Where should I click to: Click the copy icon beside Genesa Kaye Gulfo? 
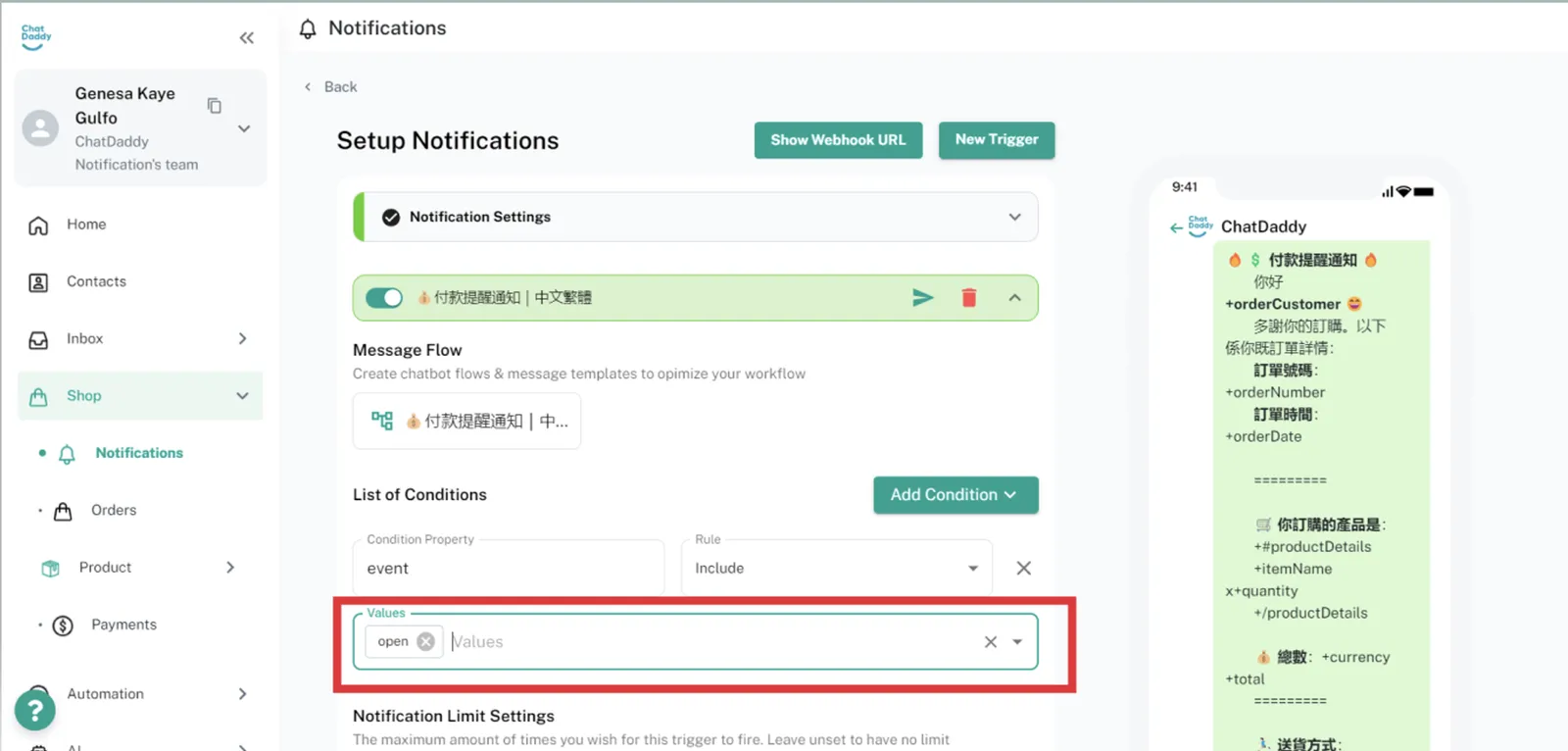click(x=215, y=106)
